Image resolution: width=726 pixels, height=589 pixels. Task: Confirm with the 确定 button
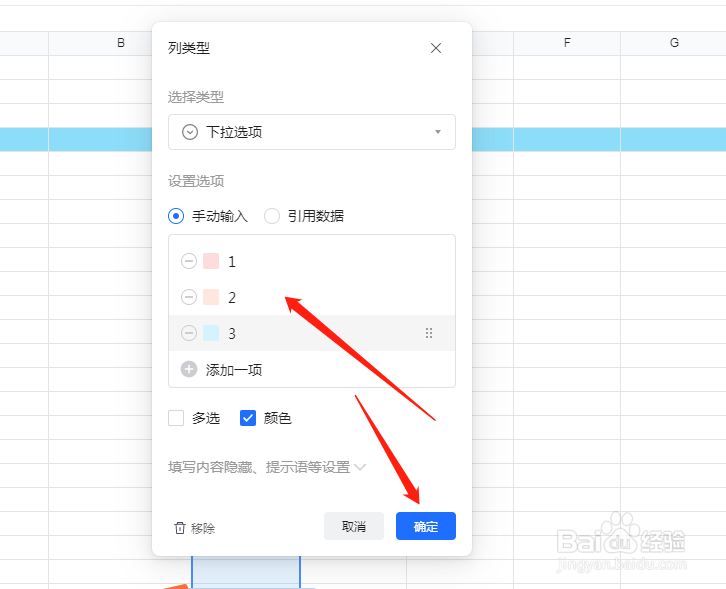click(x=426, y=526)
